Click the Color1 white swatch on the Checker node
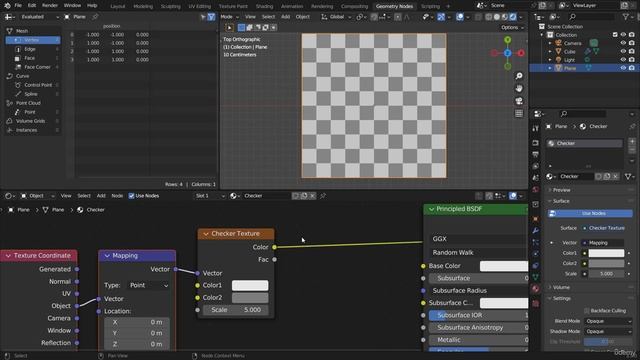640x360 pixels. click(250, 285)
